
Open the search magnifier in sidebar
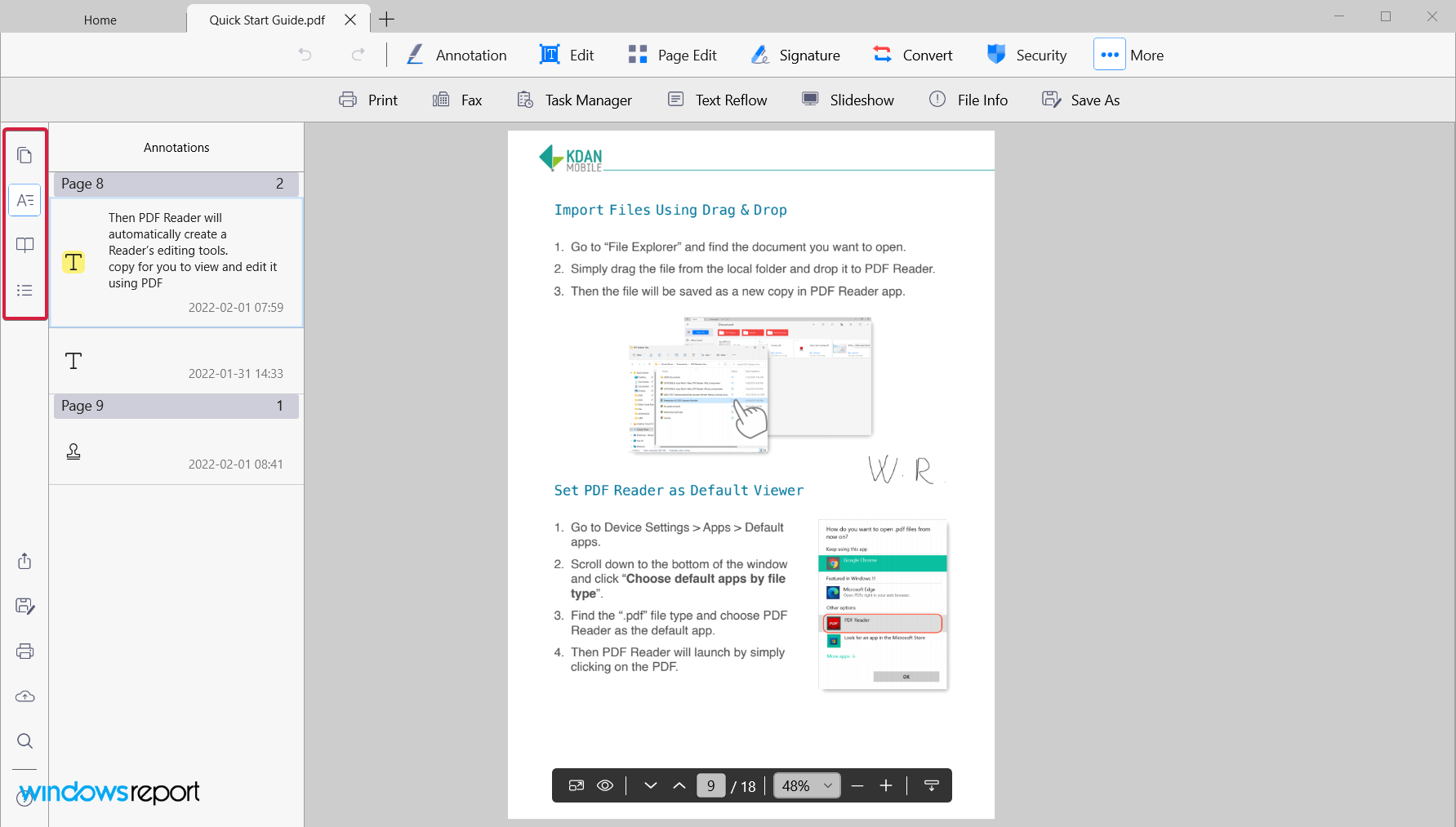(x=24, y=740)
